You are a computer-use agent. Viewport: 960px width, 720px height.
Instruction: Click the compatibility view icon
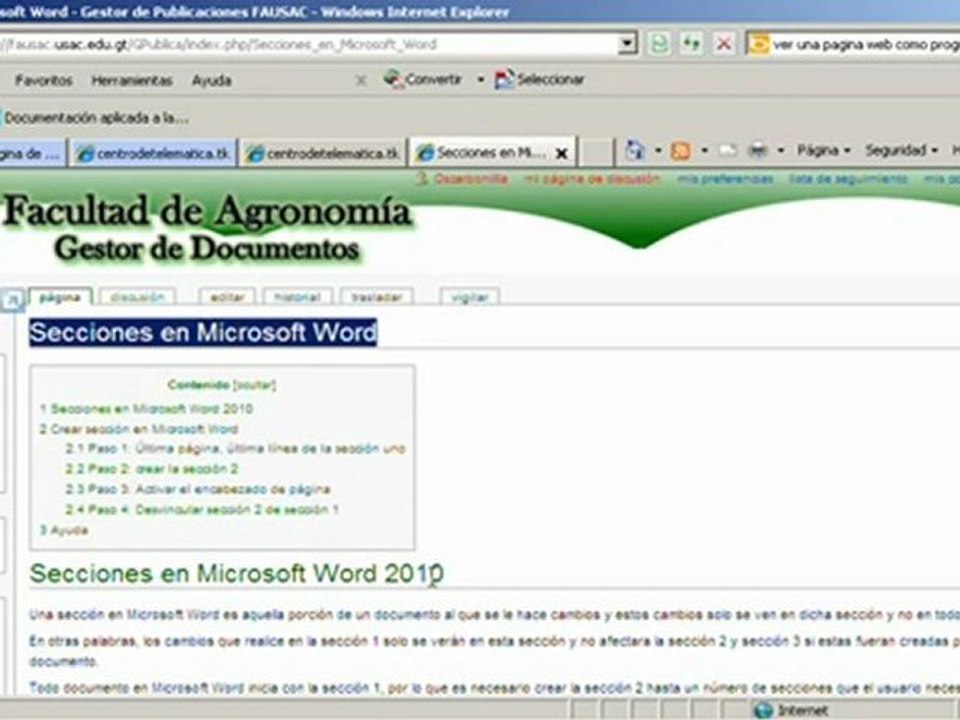659,44
